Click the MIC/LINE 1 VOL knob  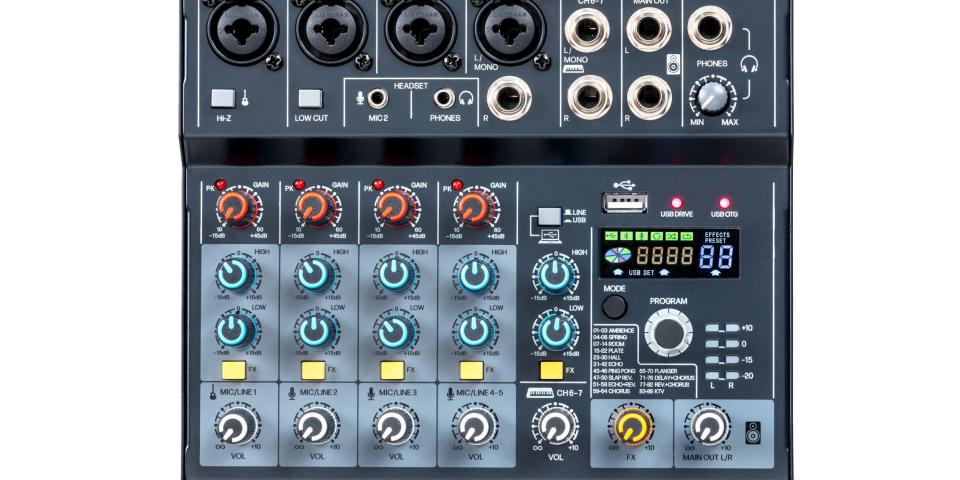tap(238, 426)
